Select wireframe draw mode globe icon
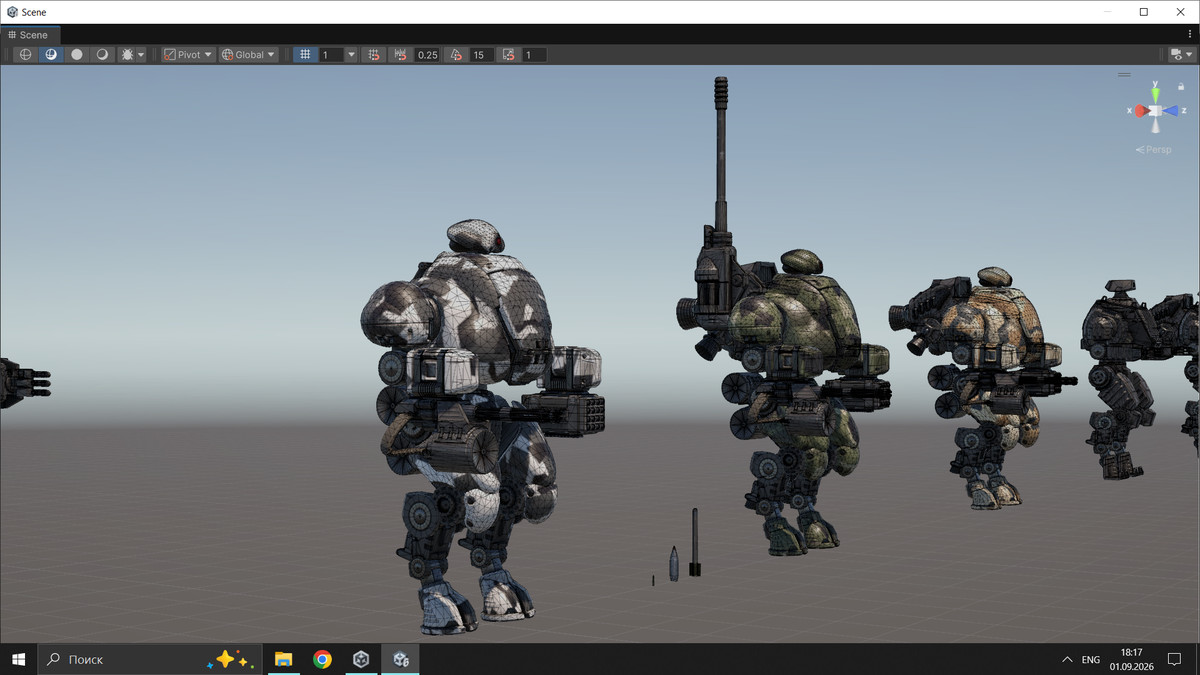Viewport: 1200px width, 675px height. click(x=26, y=55)
